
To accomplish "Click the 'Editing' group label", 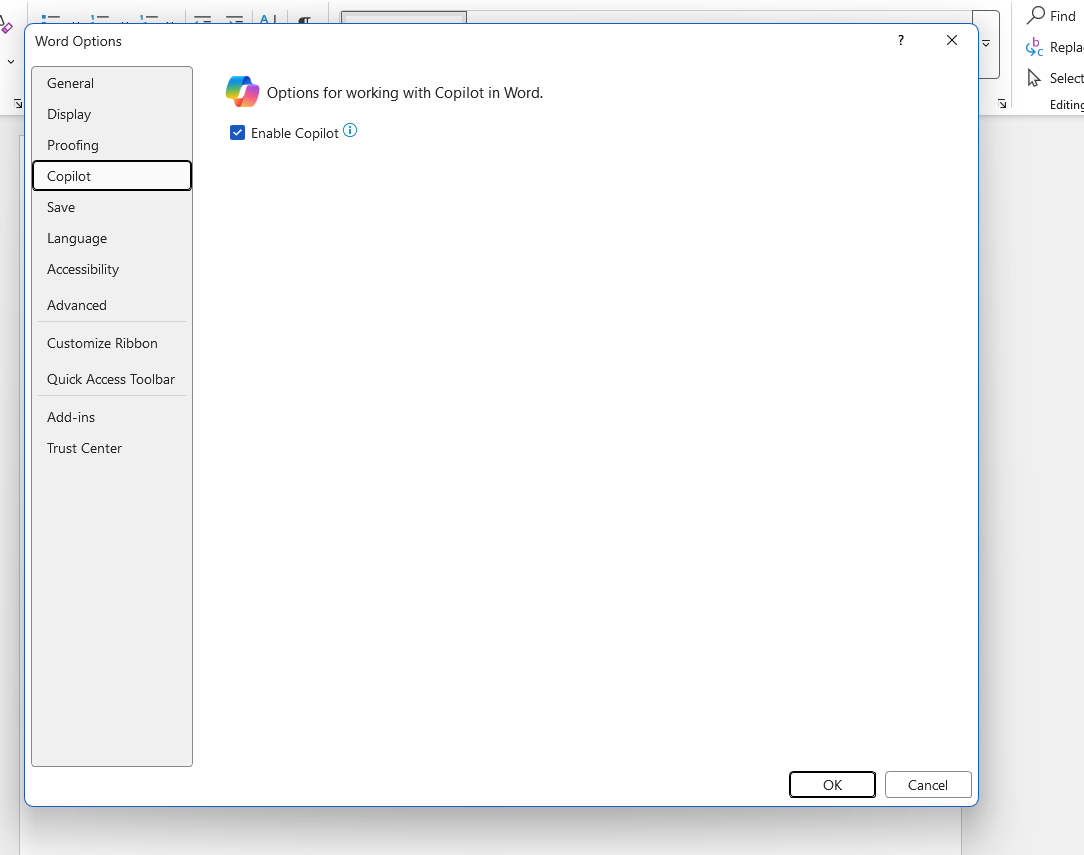I will [1066, 104].
